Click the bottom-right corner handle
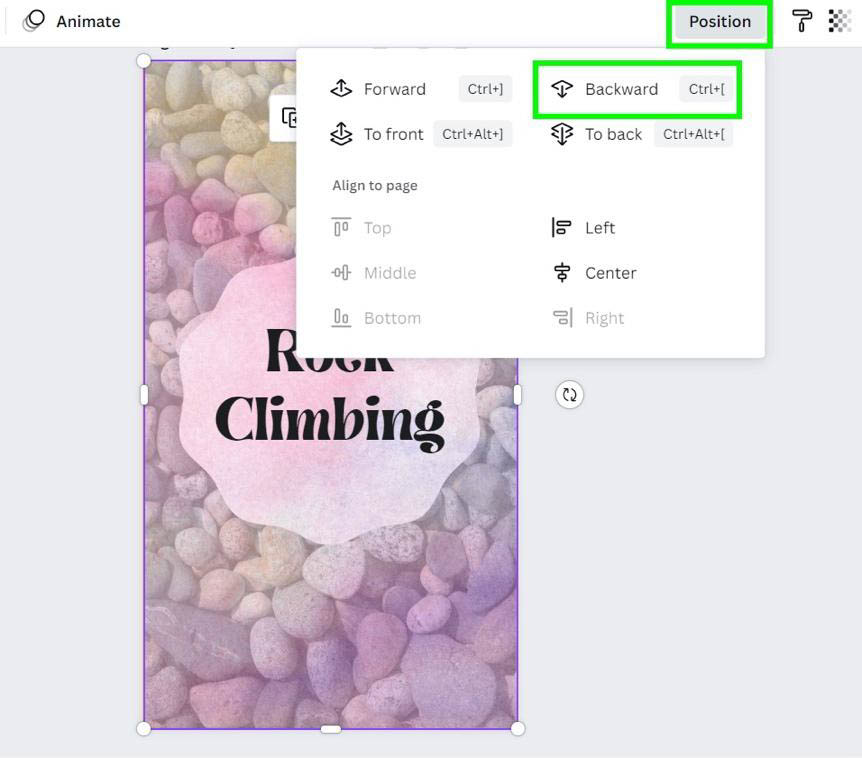Viewport: 862px width, 758px height. tap(518, 728)
